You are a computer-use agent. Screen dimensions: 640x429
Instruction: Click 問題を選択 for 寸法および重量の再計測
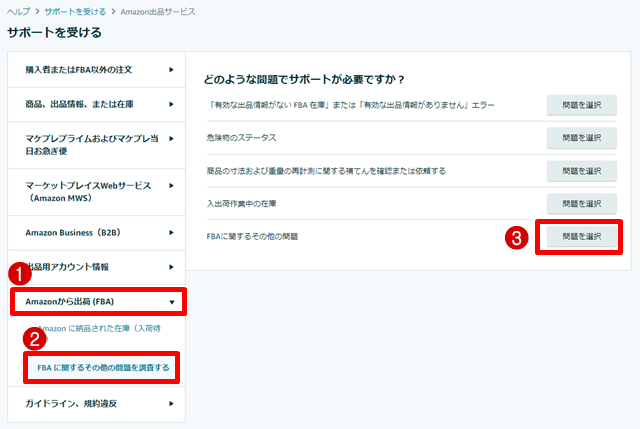point(581,171)
